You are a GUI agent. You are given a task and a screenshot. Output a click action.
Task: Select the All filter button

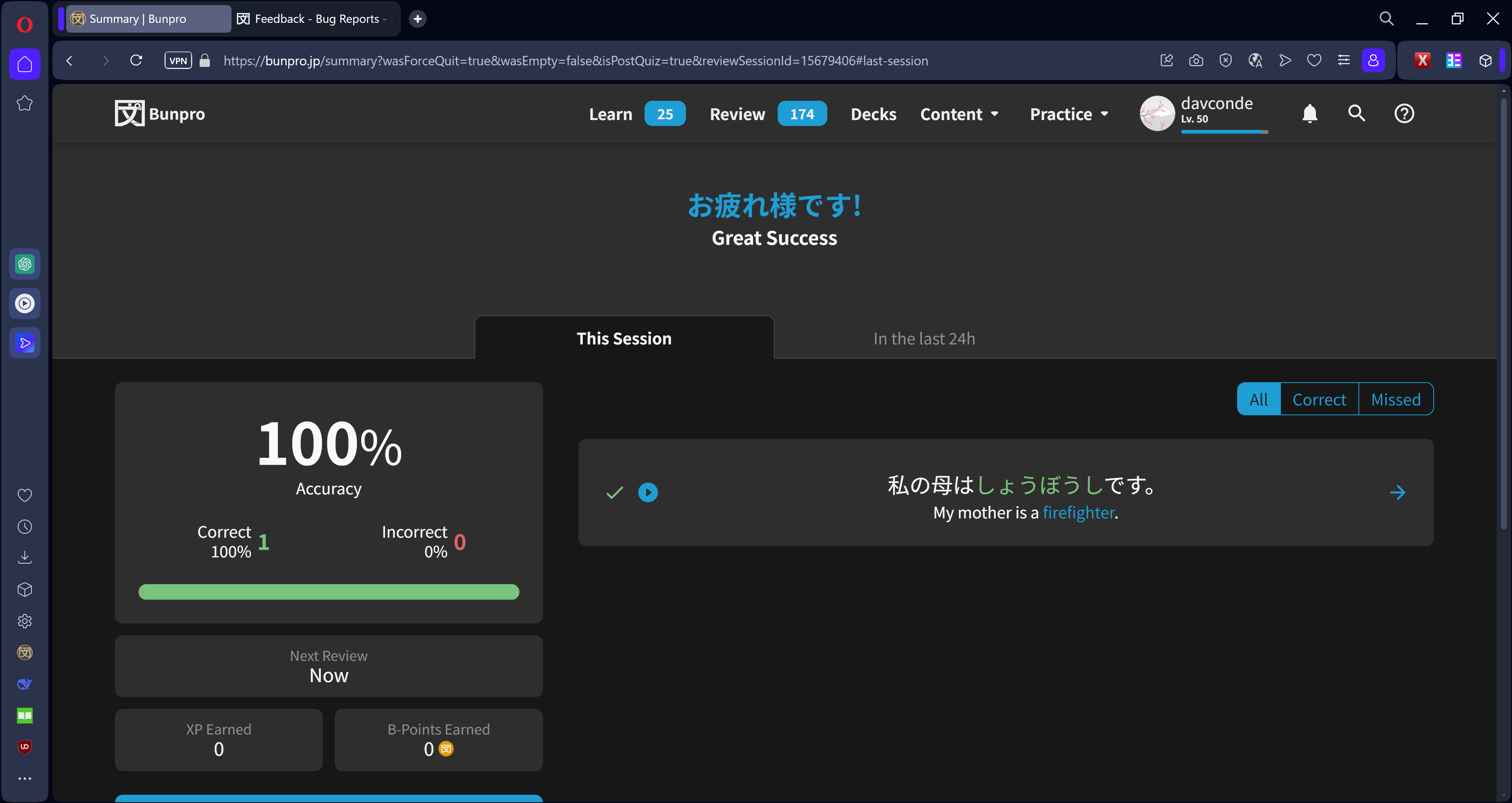point(1258,399)
